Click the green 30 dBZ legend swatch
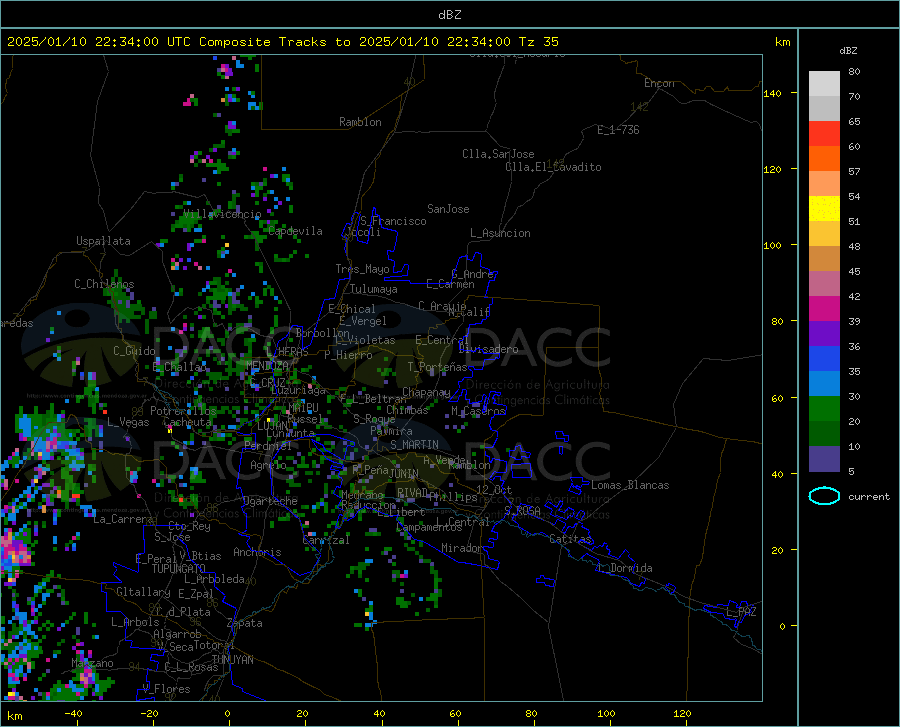 click(824, 409)
